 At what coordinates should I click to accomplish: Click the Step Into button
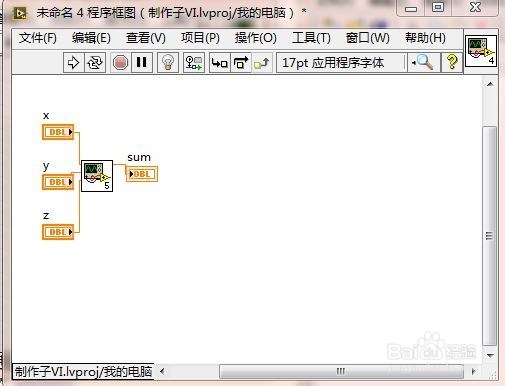220,62
